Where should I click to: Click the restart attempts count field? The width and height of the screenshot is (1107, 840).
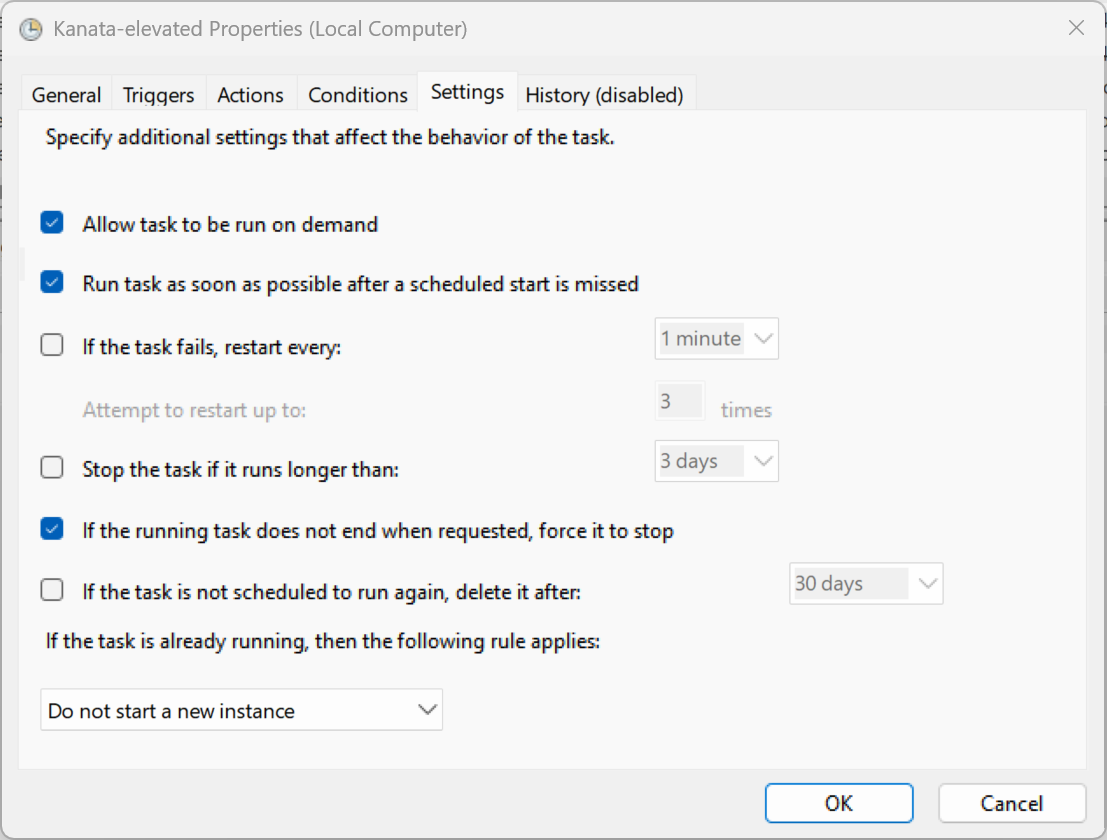680,402
